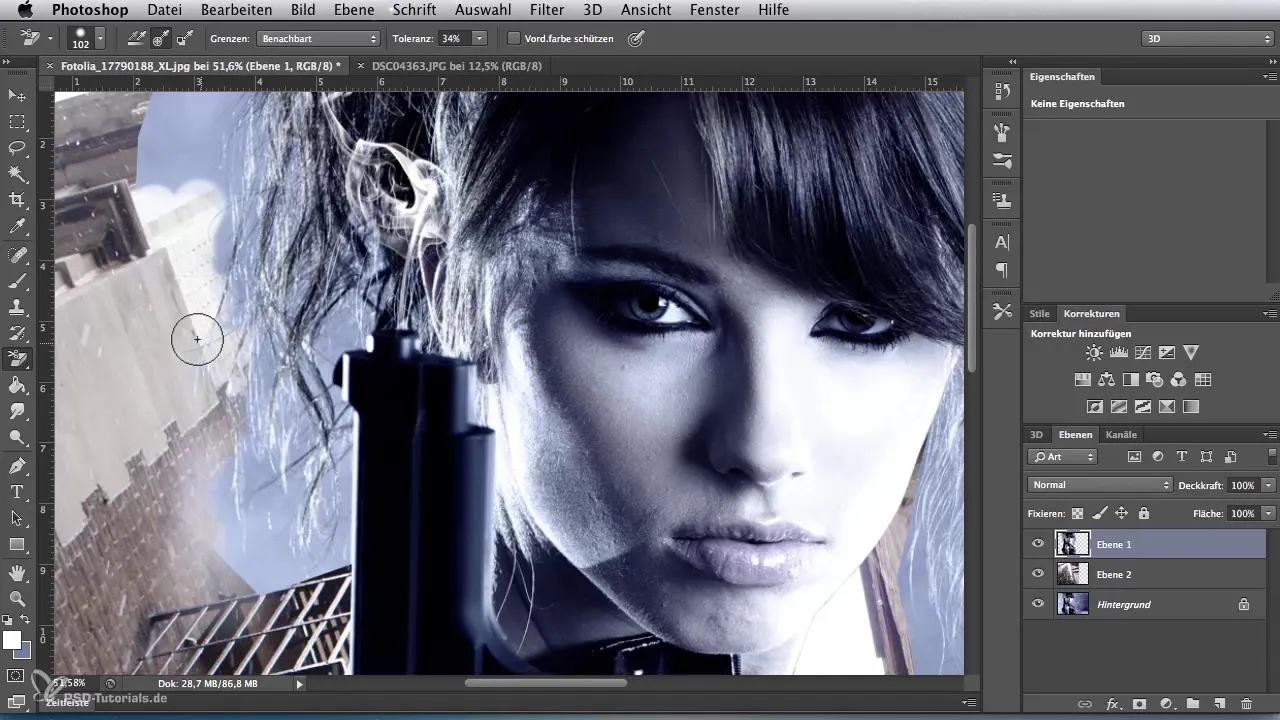This screenshot has width=1280, height=720.
Task: Open the layer blend mode dropdown Normal
Action: [1100, 485]
